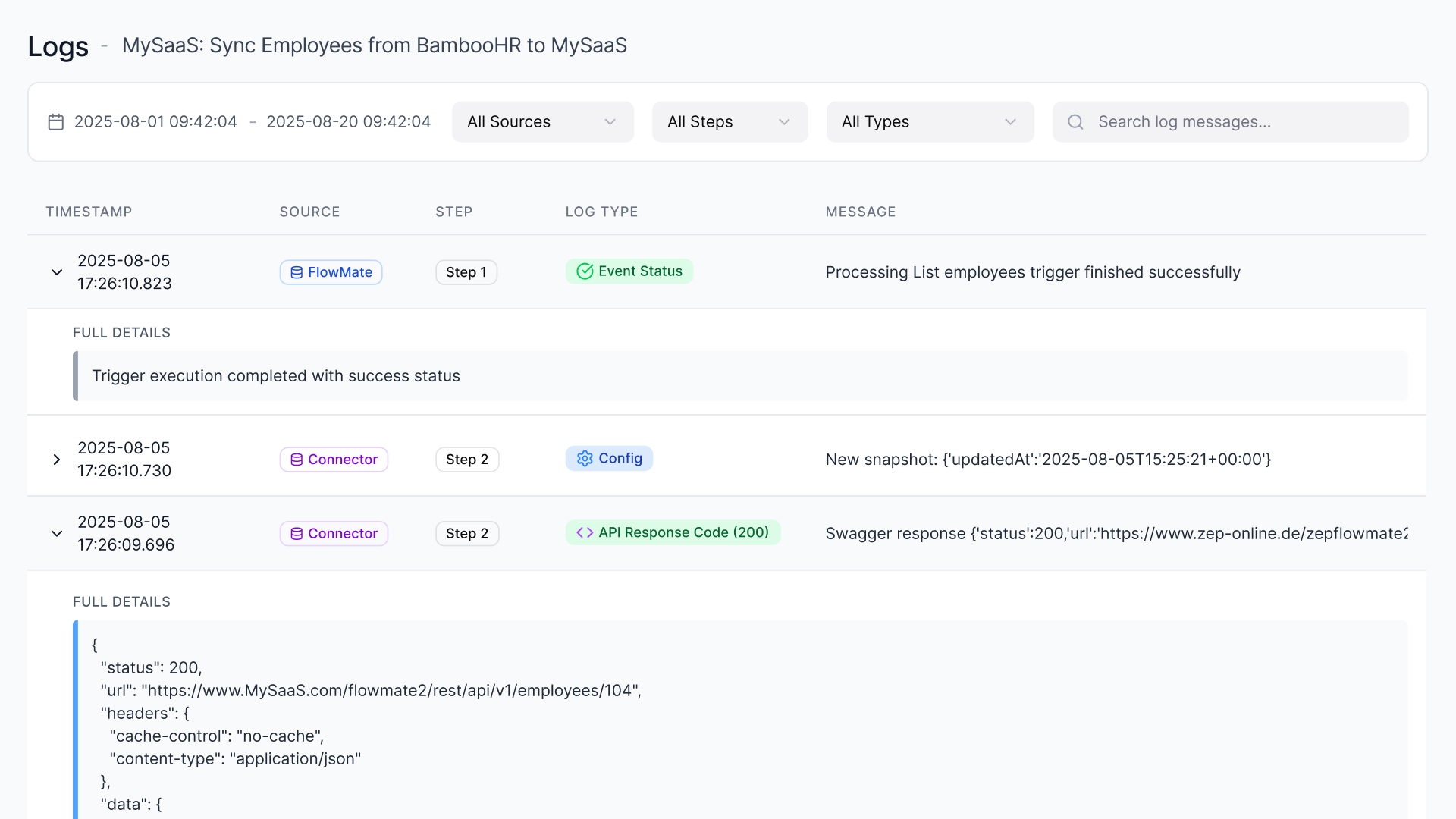
Task: Click the calendar icon beside date range
Action: point(55,122)
